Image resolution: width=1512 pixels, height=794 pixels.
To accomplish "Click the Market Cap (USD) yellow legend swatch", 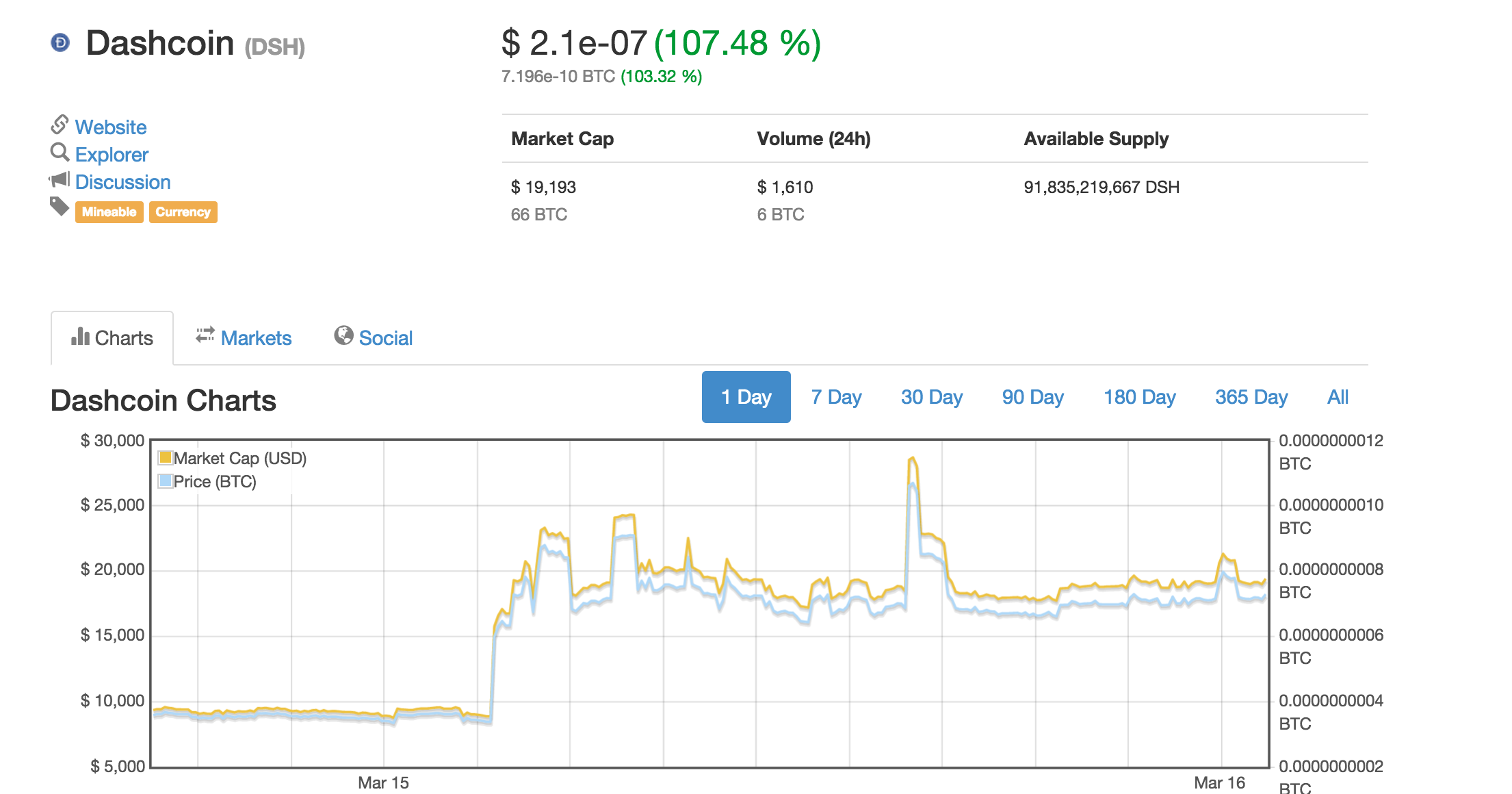I will pos(165,457).
